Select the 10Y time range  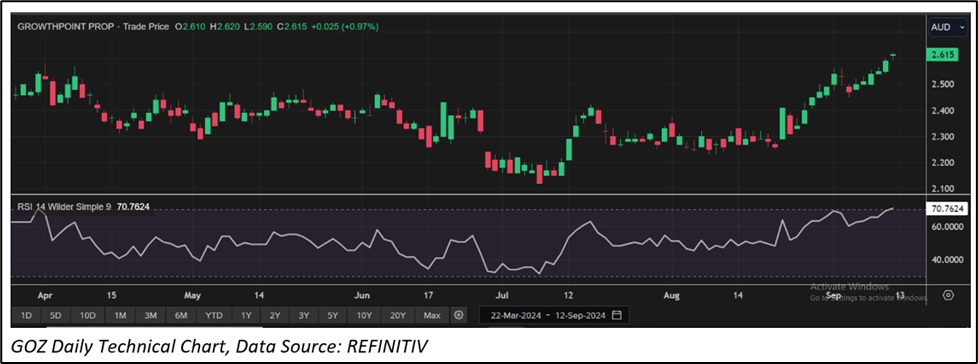point(364,316)
